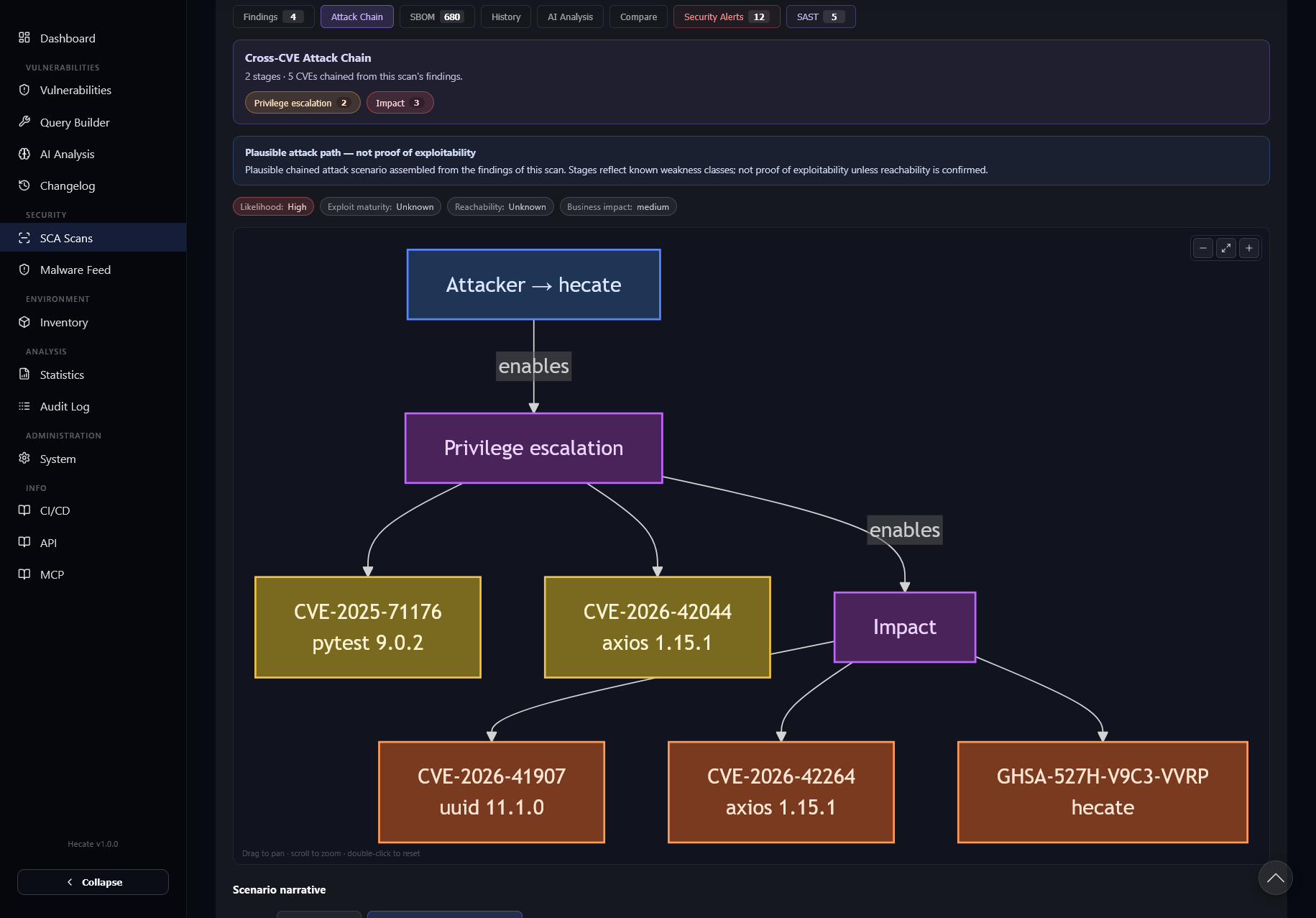This screenshot has height=918, width=1316.
Task: Click the Changelog history icon
Action: (x=24, y=185)
